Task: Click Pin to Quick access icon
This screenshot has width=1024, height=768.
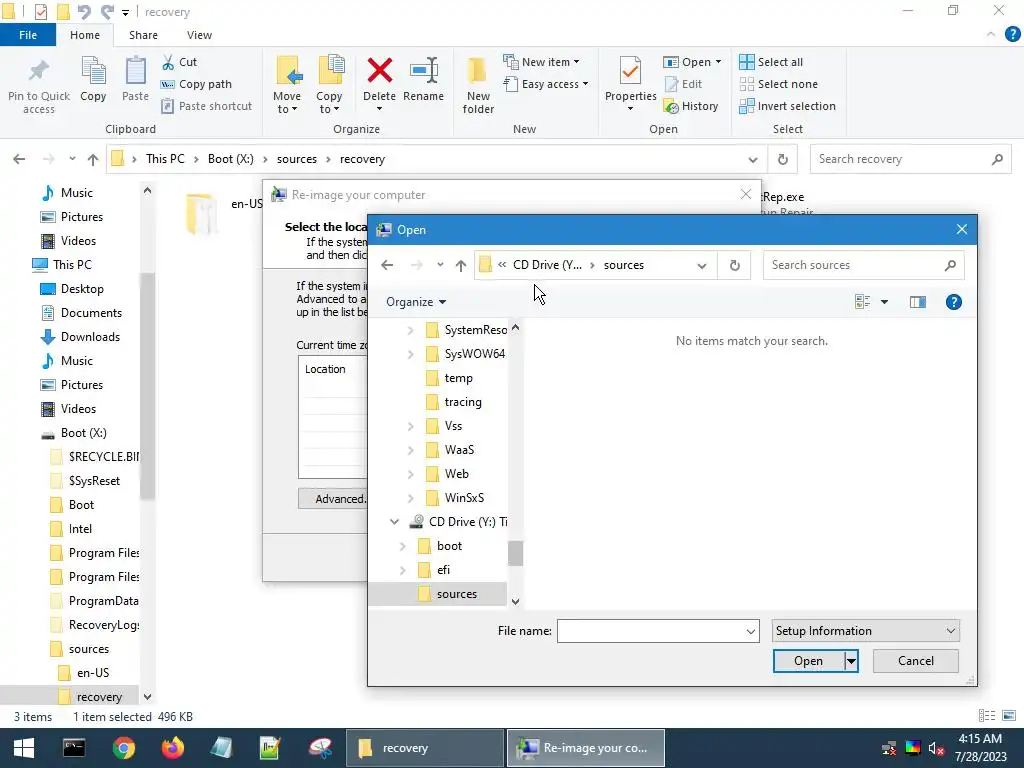Action: [x=39, y=71]
